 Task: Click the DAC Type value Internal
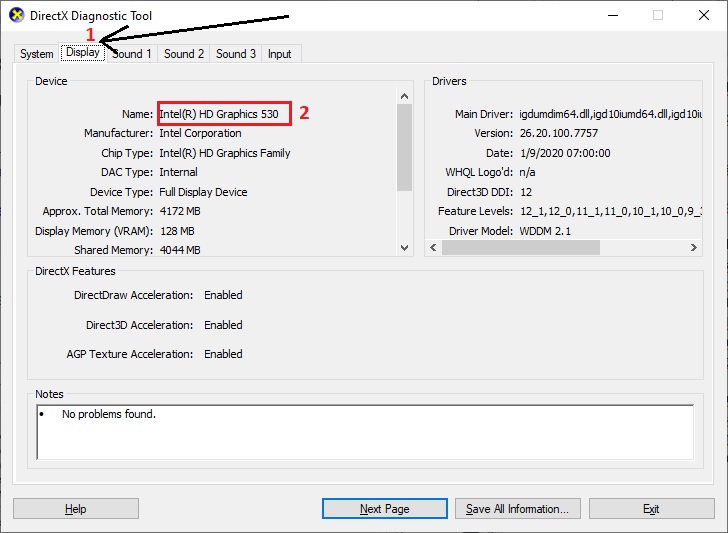click(178, 172)
